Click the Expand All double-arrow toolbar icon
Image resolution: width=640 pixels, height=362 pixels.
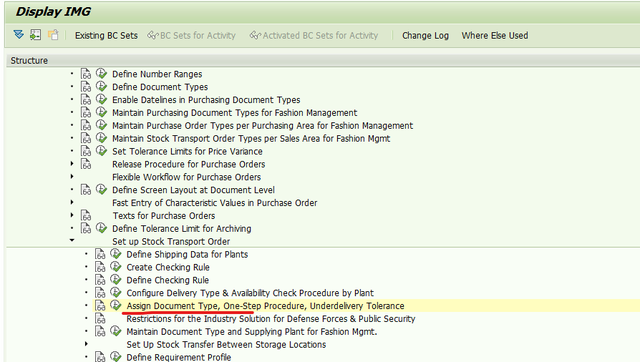[x=18, y=35]
